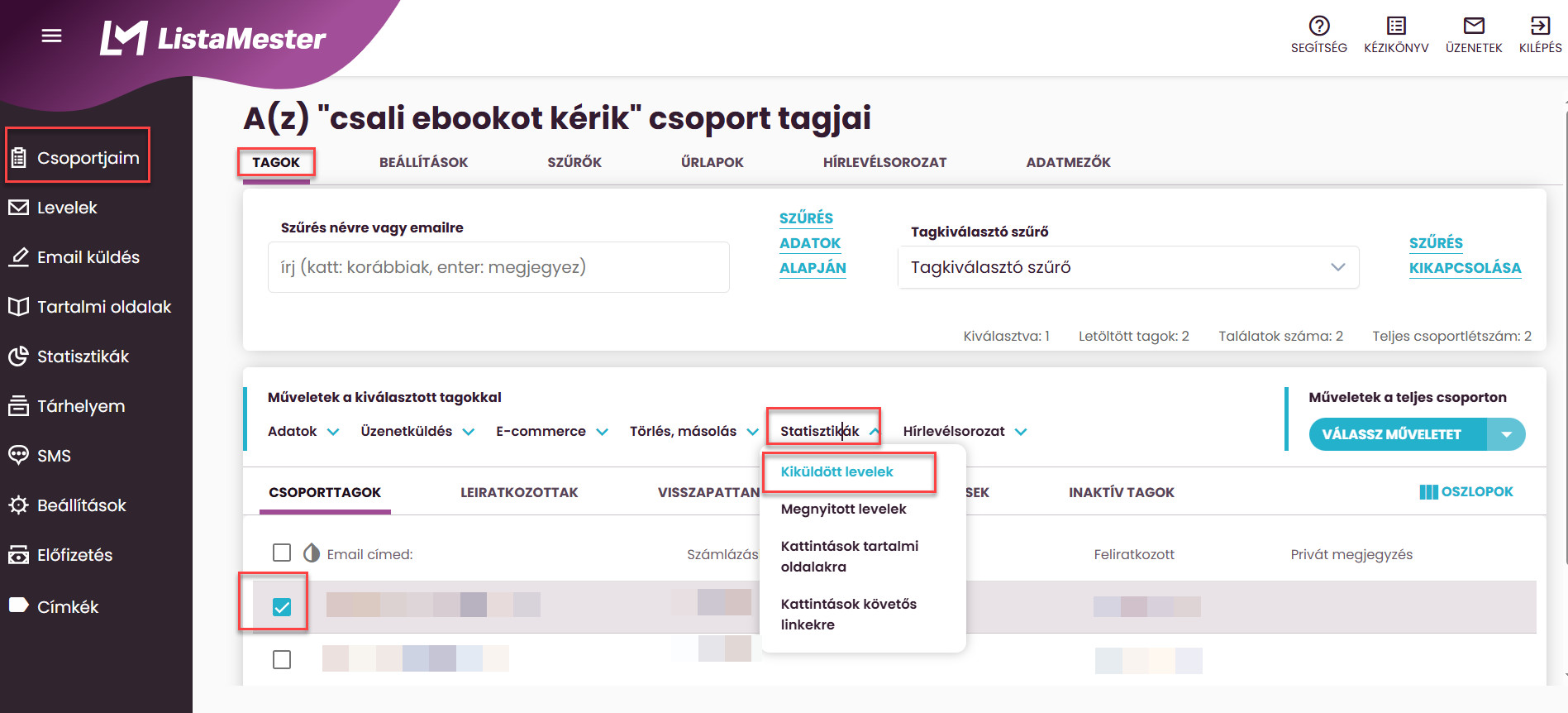Click the Válassz műveletet button
Viewport: 1568px width, 713px height.
pos(1398,434)
